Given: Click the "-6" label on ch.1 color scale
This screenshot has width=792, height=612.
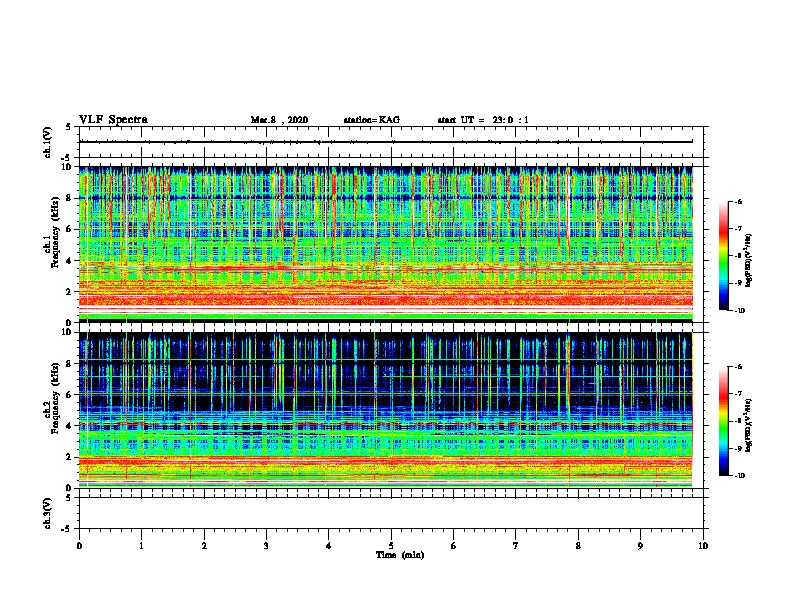Looking at the screenshot, I should click(738, 202).
